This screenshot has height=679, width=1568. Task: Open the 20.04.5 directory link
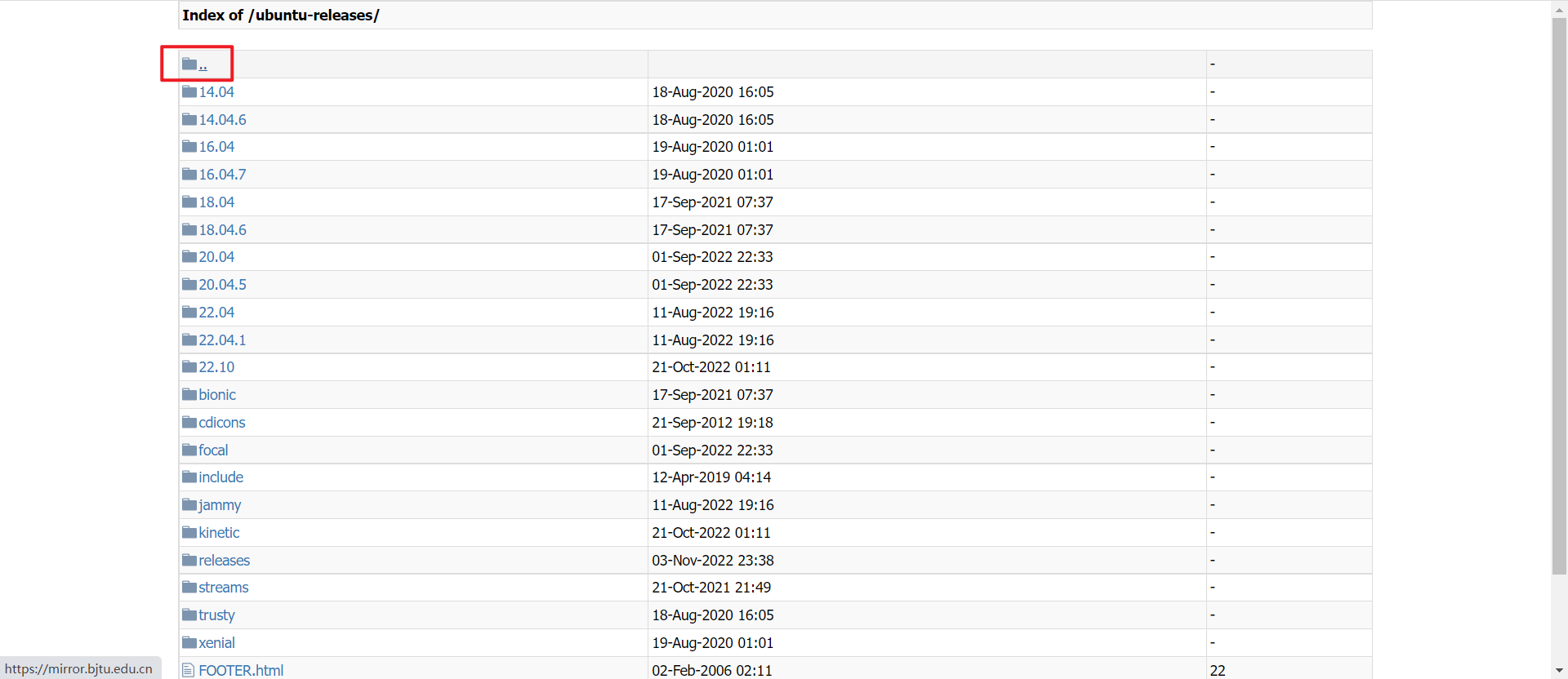(222, 285)
